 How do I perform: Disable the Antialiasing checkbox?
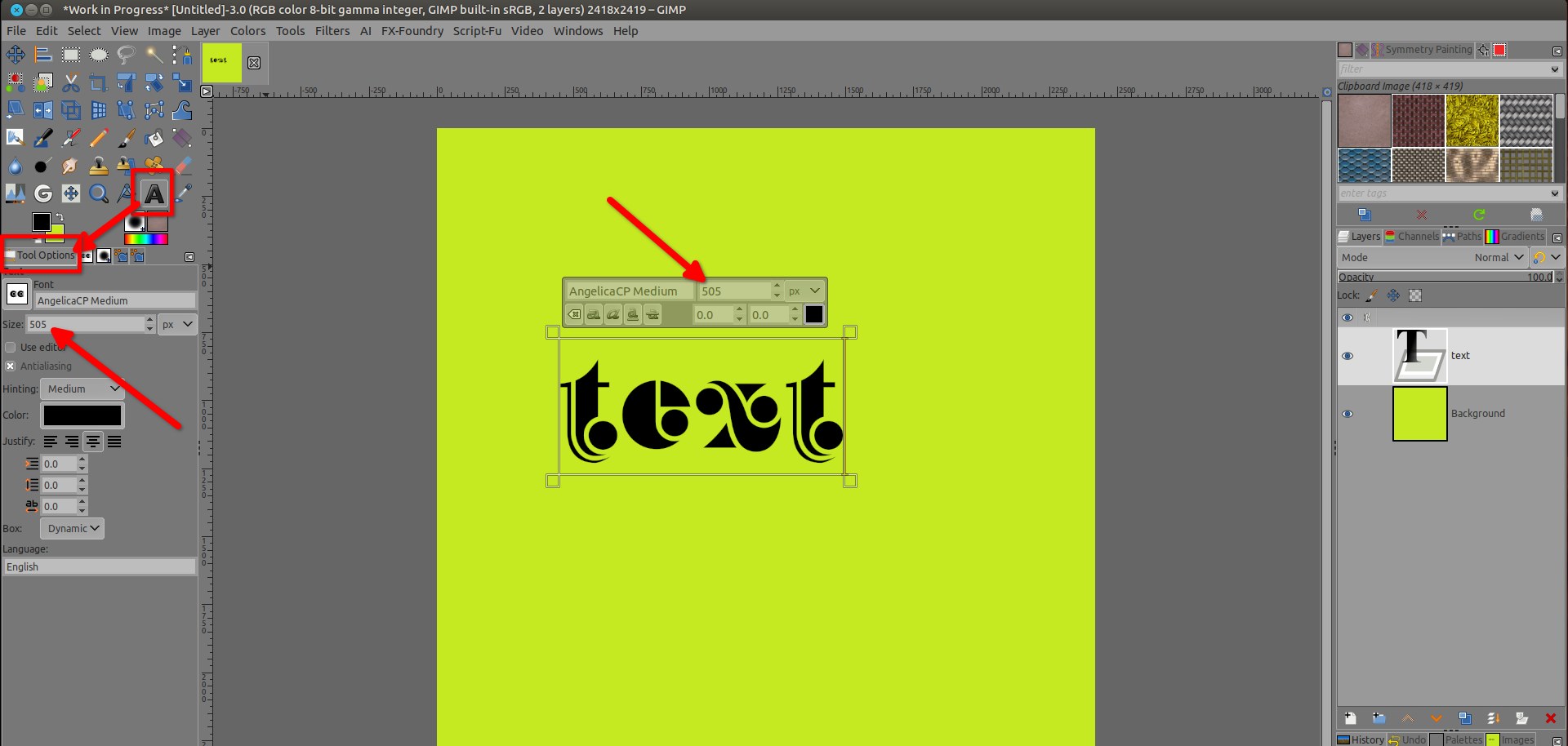(11, 366)
